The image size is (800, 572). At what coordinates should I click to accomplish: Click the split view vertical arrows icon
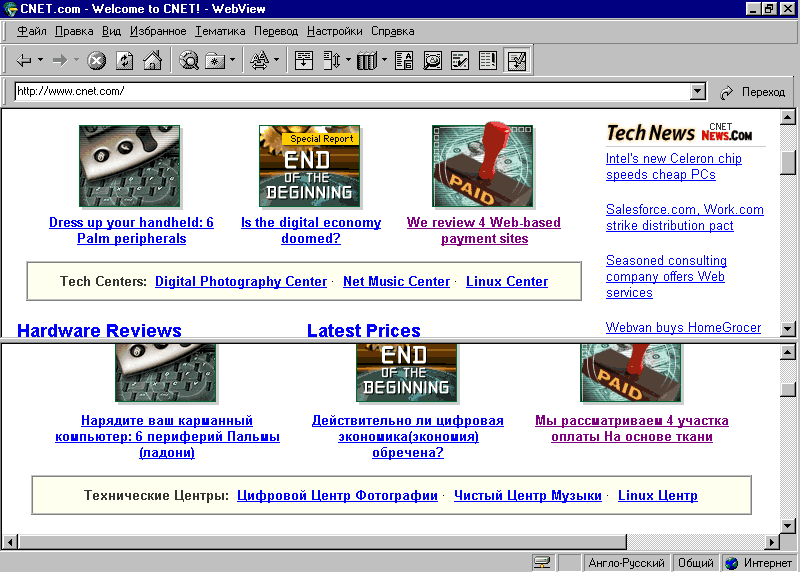coord(332,61)
